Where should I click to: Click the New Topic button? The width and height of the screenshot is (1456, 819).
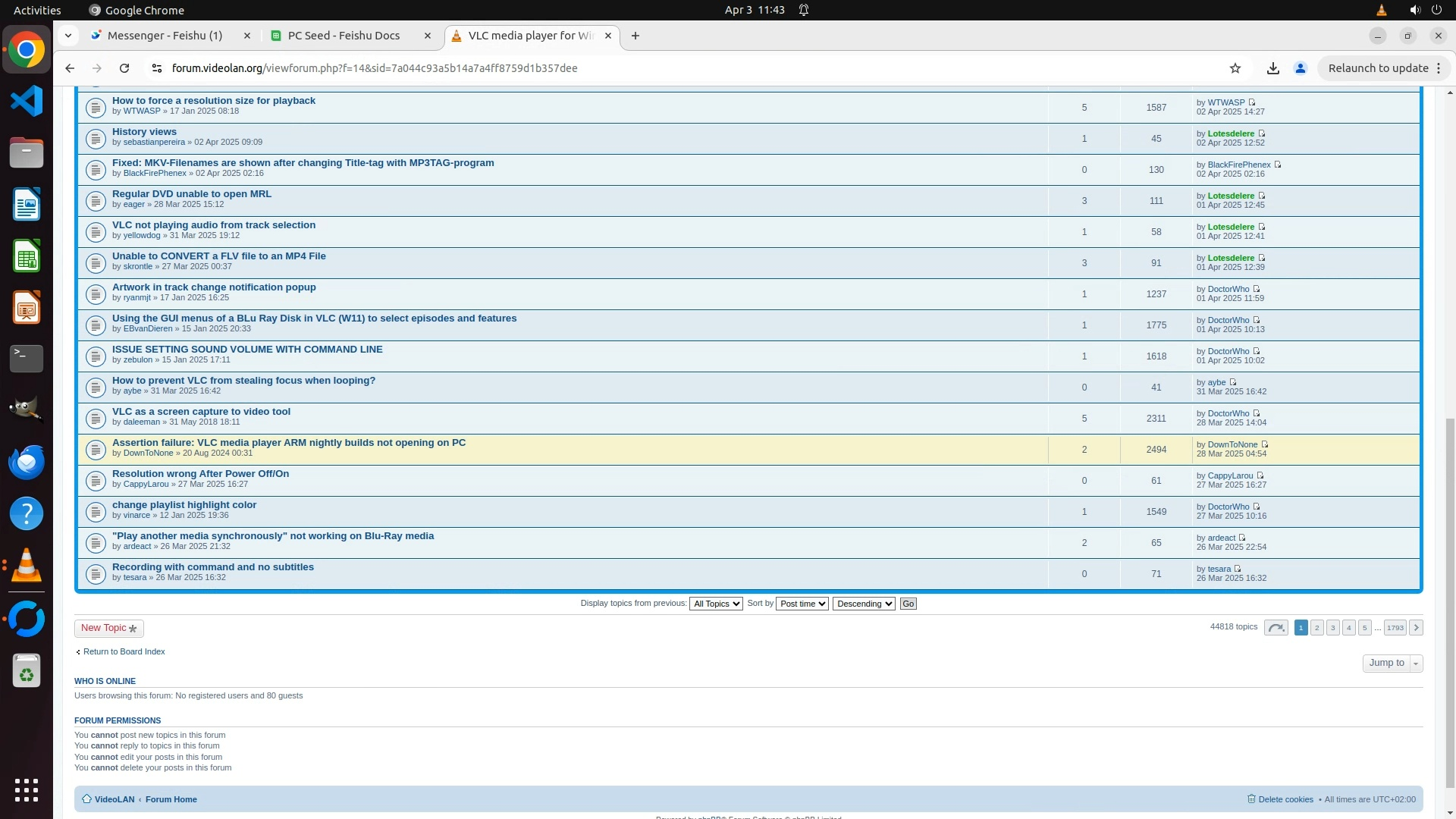tap(108, 628)
